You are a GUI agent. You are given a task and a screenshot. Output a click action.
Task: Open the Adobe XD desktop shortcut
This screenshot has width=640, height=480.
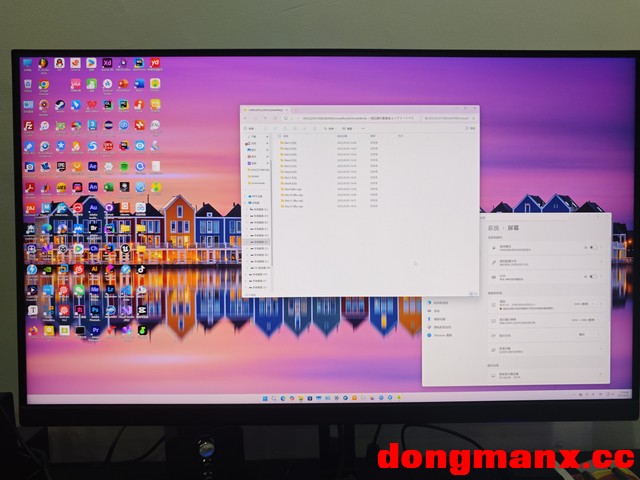(x=108, y=63)
